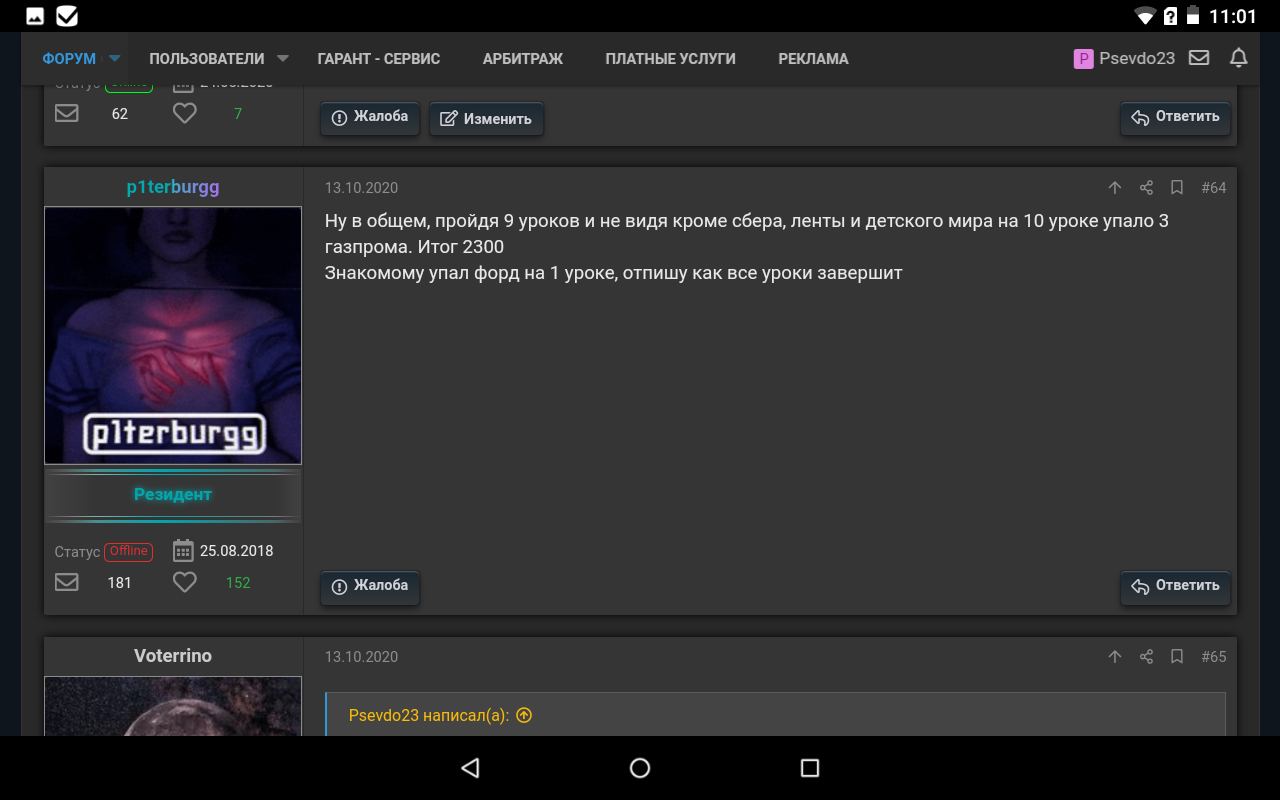Reply to p1terburgg's post with Ответить
Viewport: 1280px width, 800px height.
tap(1176, 586)
